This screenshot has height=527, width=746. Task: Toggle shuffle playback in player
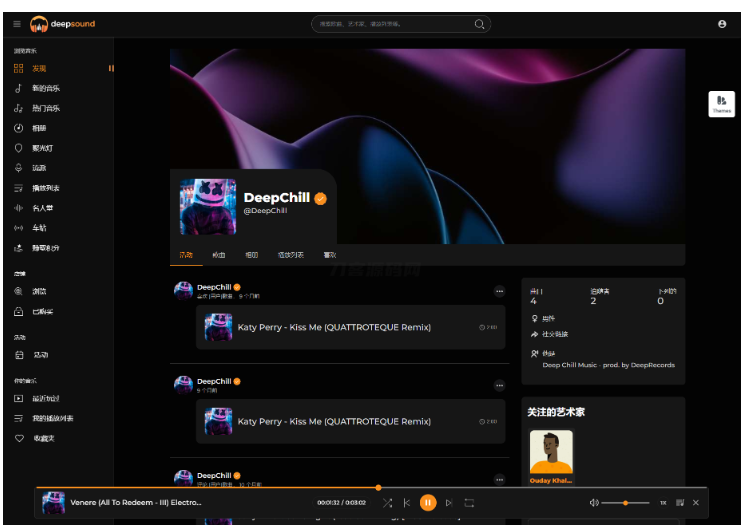coord(387,502)
